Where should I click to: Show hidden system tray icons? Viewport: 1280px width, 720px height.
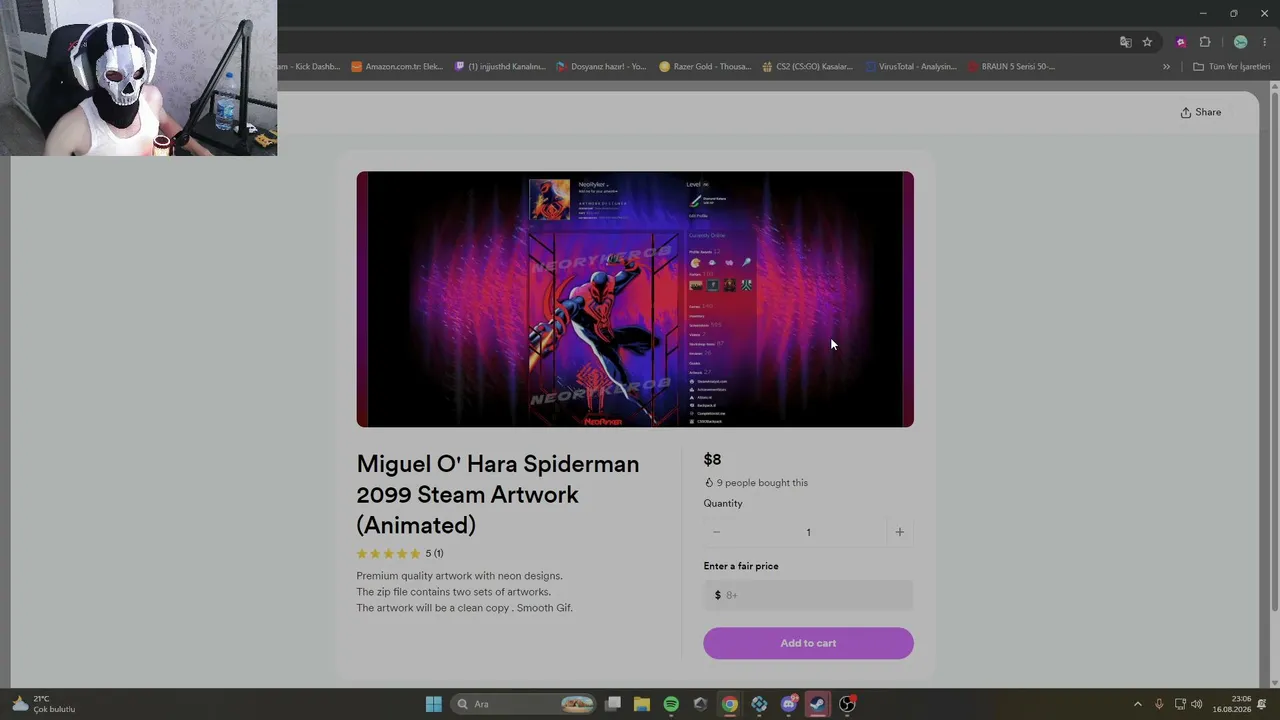pyautogui.click(x=1137, y=704)
